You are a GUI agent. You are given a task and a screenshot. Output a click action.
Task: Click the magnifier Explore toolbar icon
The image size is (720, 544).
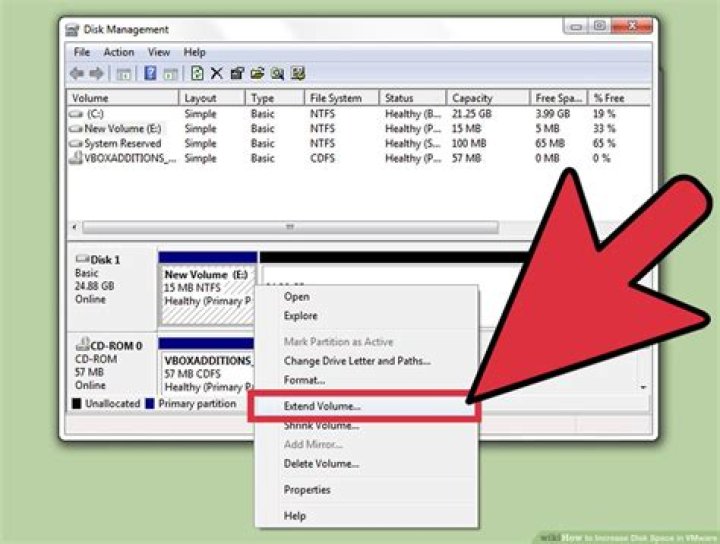tap(277, 73)
